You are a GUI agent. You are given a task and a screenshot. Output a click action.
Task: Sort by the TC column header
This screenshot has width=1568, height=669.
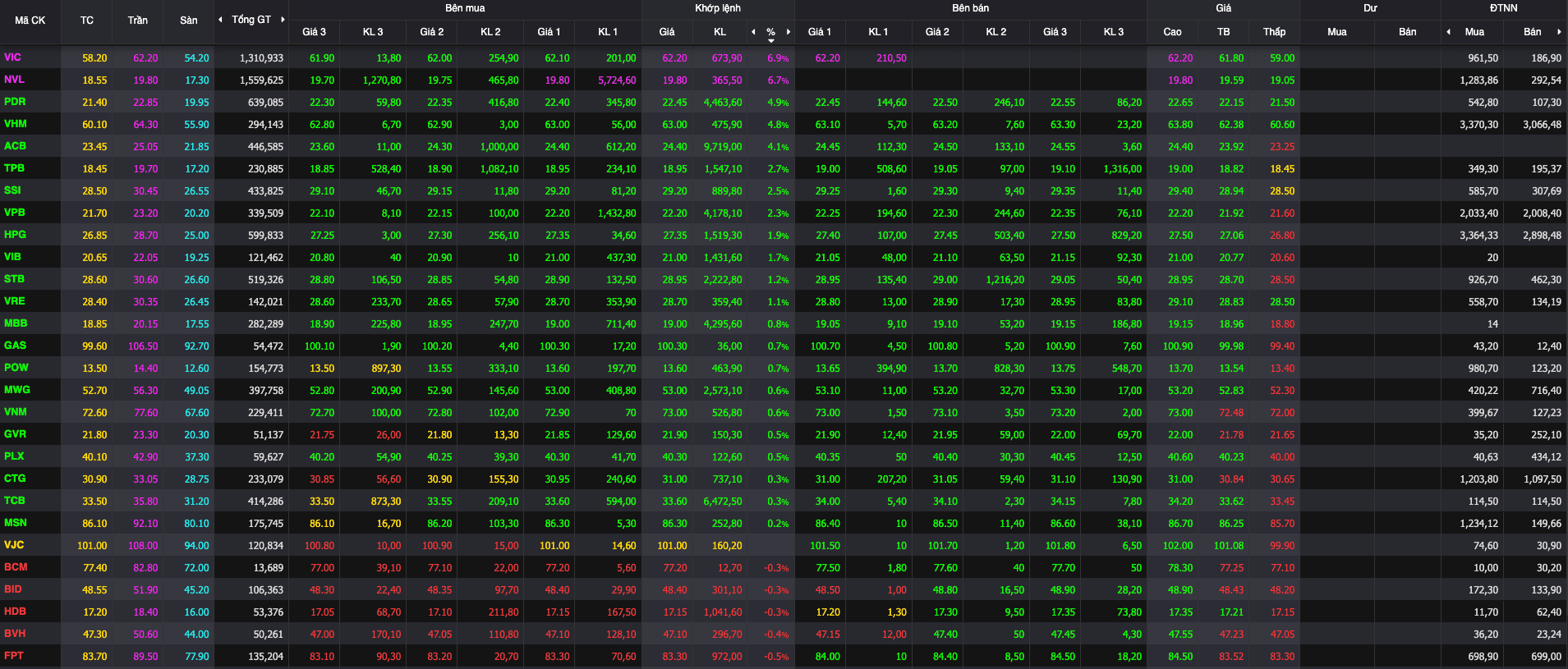[87, 21]
